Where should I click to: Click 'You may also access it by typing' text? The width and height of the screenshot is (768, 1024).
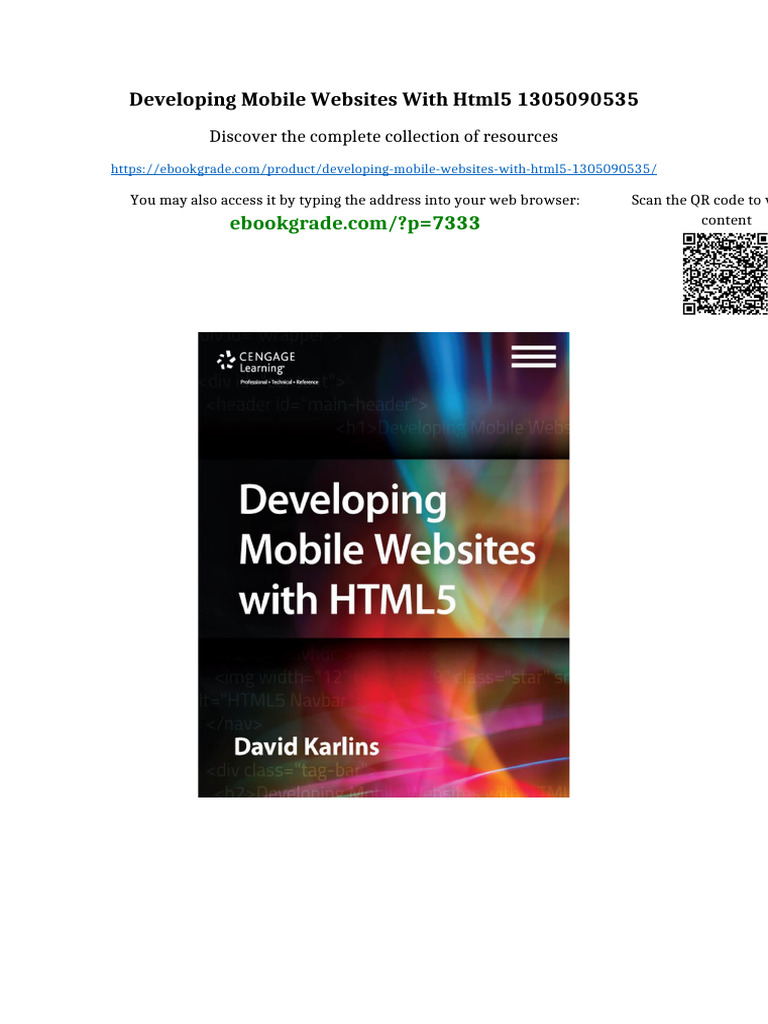click(x=355, y=200)
